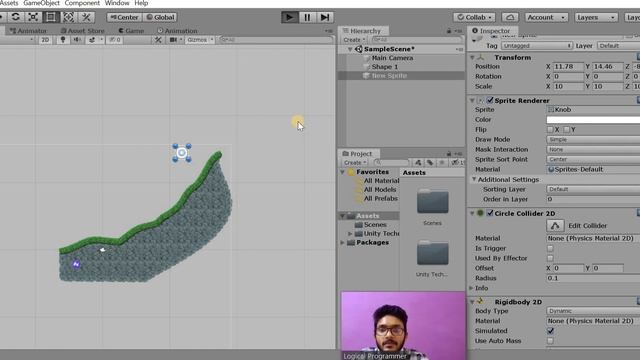Open the Draw Mode dropdown

click(593, 140)
